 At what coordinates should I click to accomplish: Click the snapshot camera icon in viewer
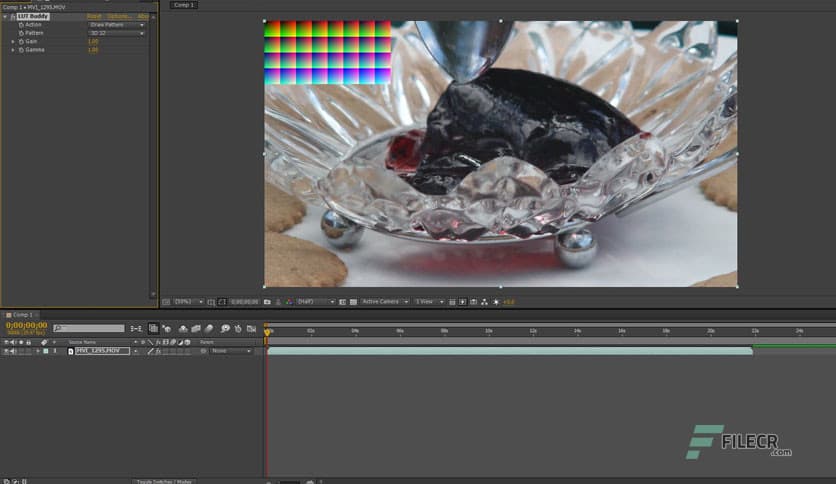point(267,301)
